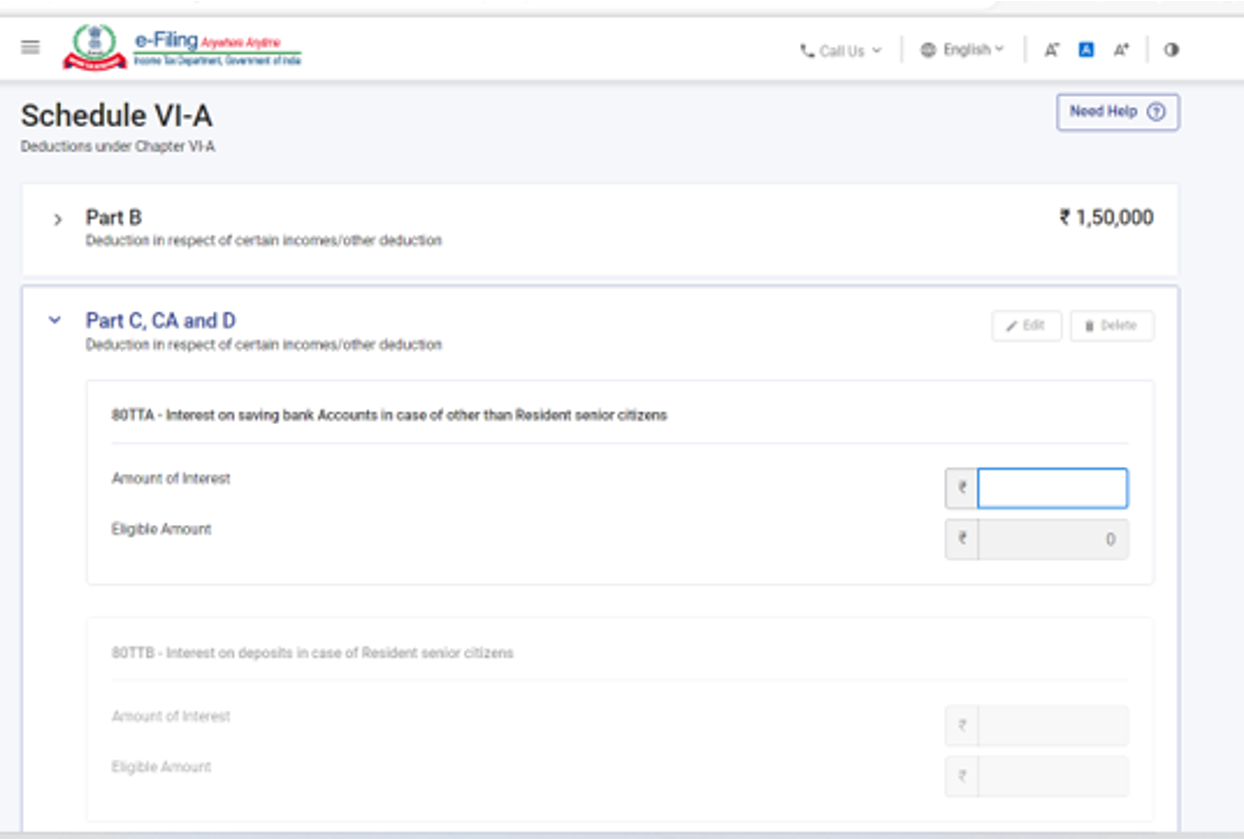Click the question mark help icon
The height and width of the screenshot is (839, 1244).
[x=1156, y=112]
